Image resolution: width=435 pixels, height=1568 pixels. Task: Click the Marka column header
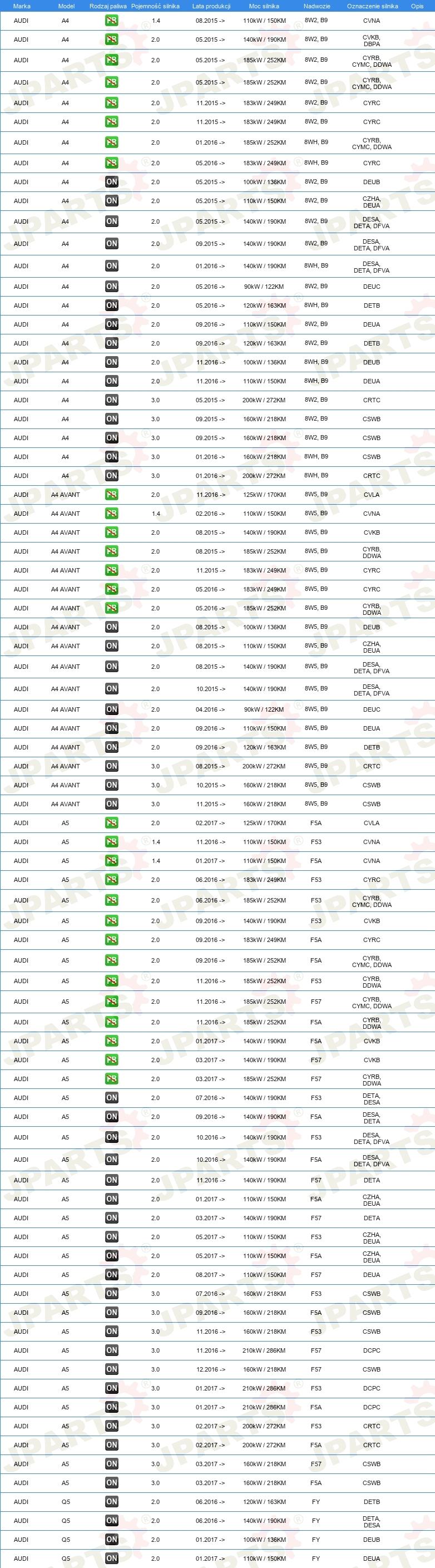pyautogui.click(x=21, y=6)
